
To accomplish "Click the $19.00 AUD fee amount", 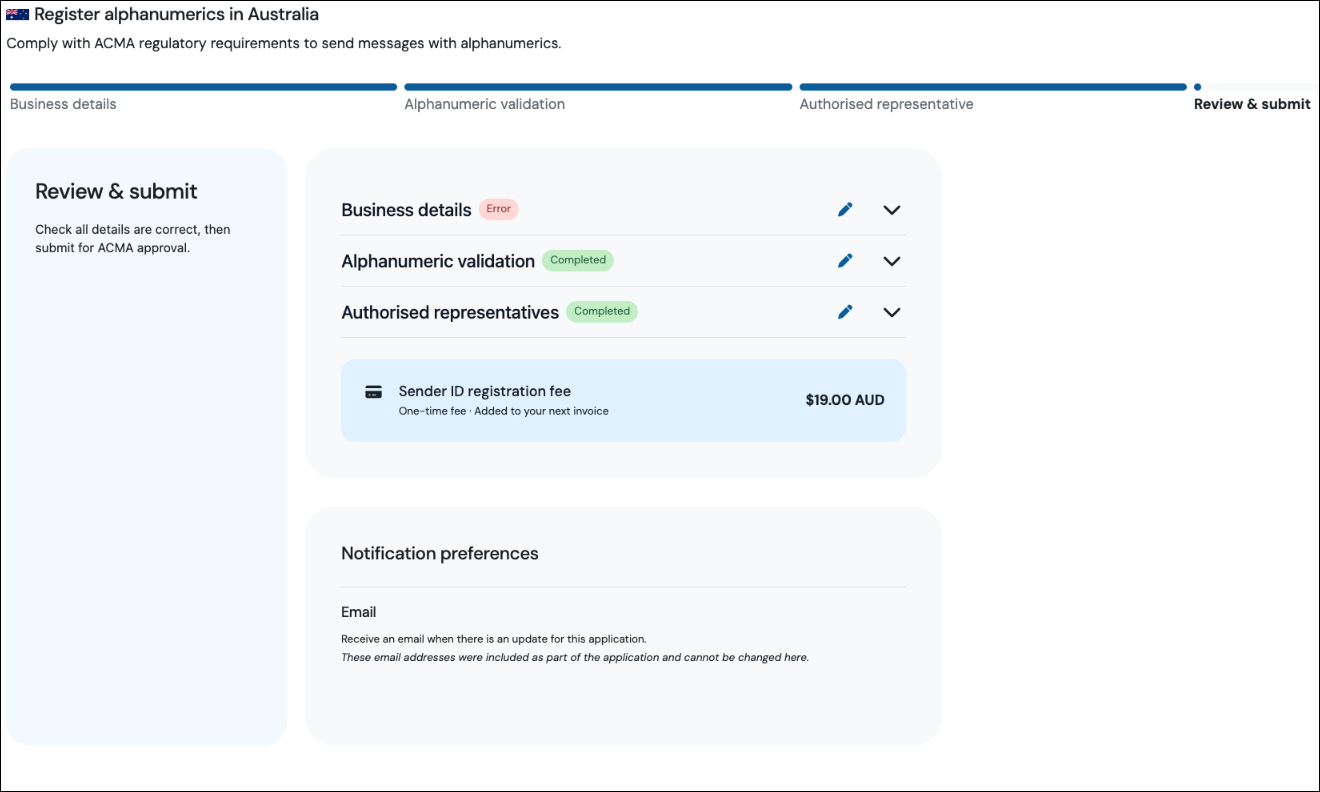I will pyautogui.click(x=845, y=400).
